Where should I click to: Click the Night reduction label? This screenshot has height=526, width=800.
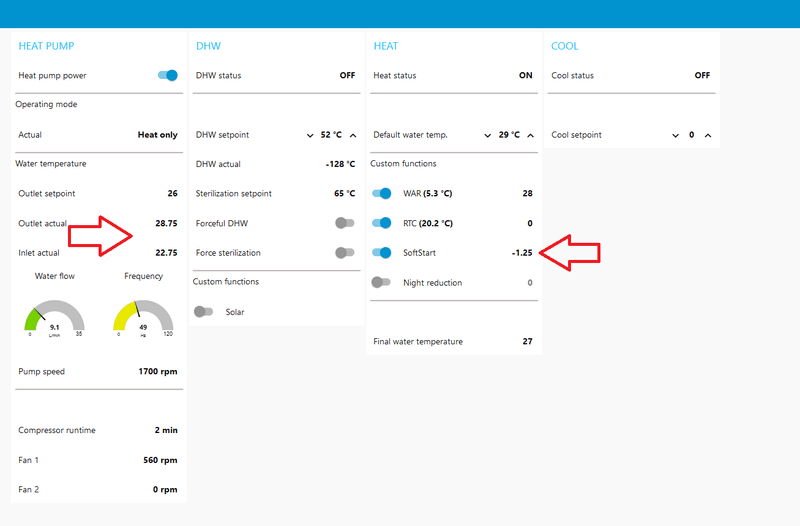point(433,283)
